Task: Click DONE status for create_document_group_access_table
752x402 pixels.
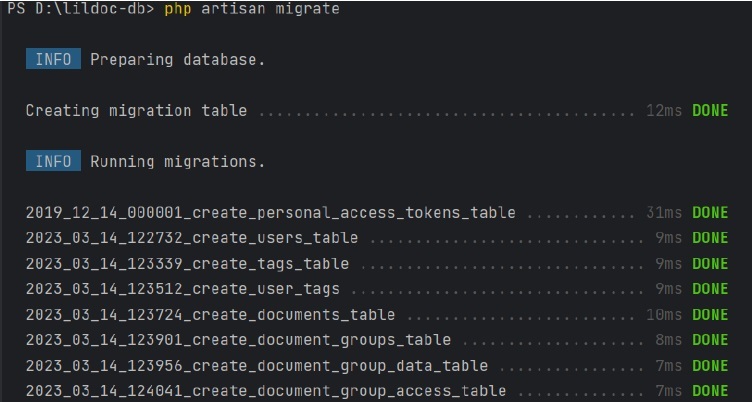Action: coord(710,391)
